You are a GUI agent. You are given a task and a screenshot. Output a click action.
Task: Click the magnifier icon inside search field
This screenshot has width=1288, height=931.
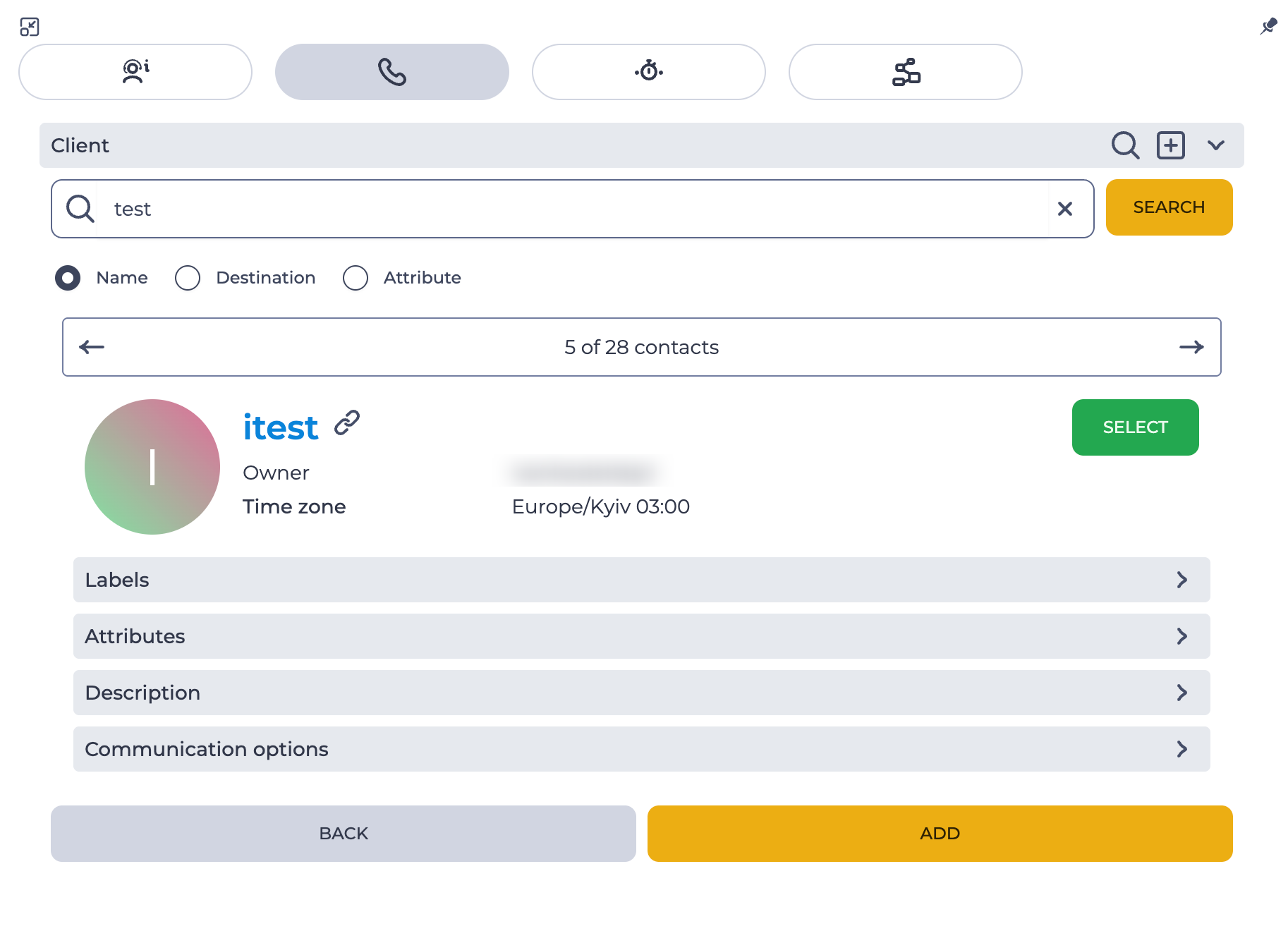coord(80,209)
